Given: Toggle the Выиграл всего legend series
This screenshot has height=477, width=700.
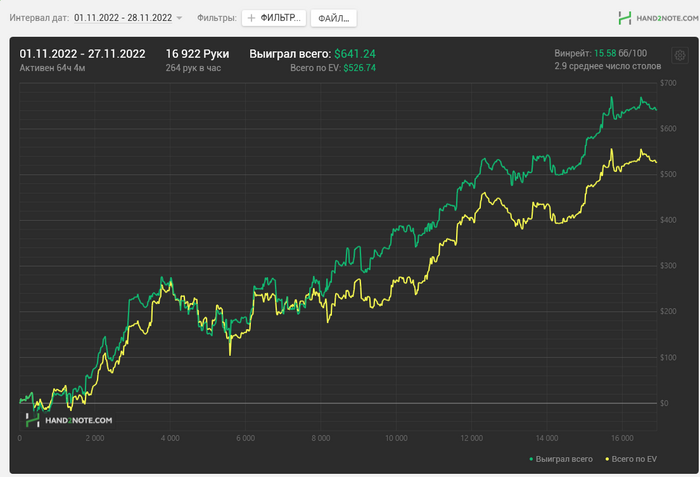Looking at the screenshot, I should point(565,459).
